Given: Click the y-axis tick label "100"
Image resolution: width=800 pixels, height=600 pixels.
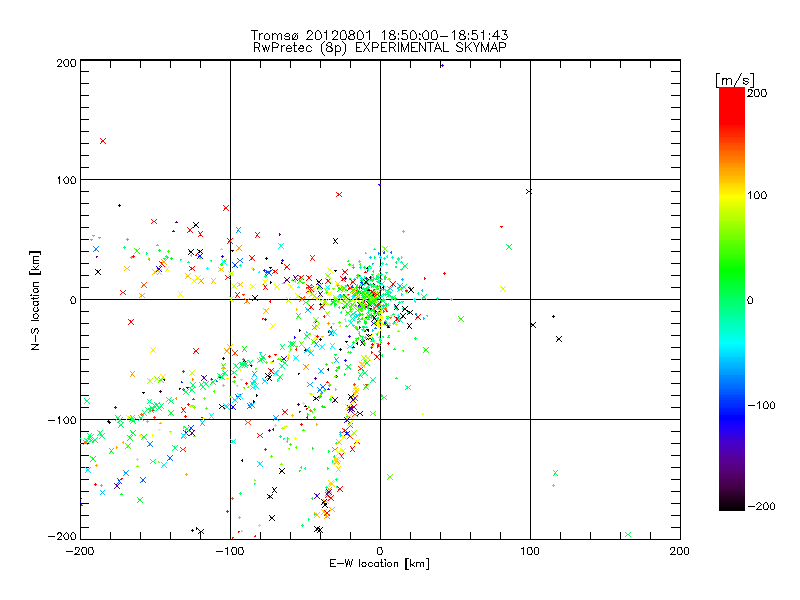Looking at the screenshot, I should (67, 180).
